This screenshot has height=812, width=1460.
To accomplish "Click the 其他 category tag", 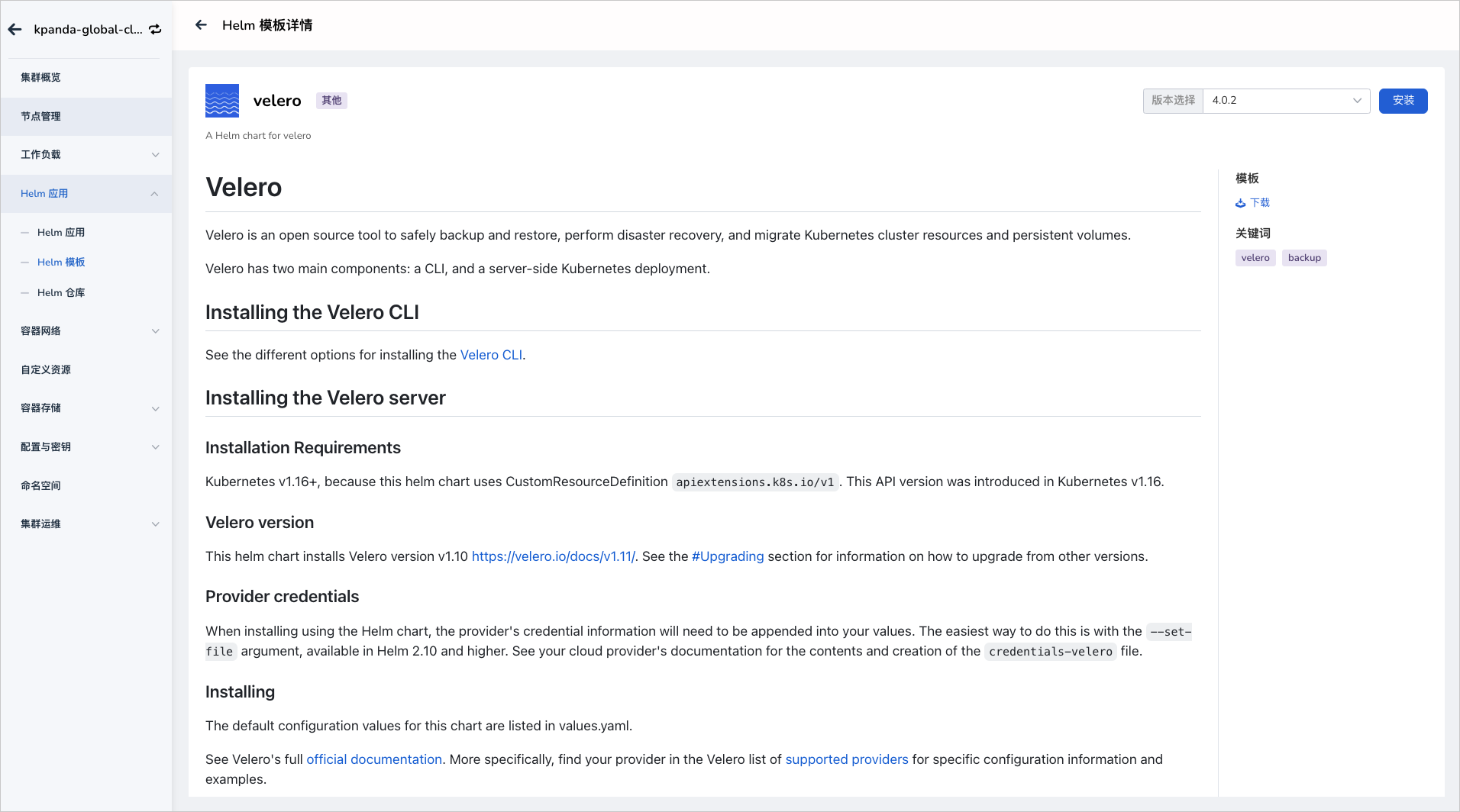I will coord(331,101).
